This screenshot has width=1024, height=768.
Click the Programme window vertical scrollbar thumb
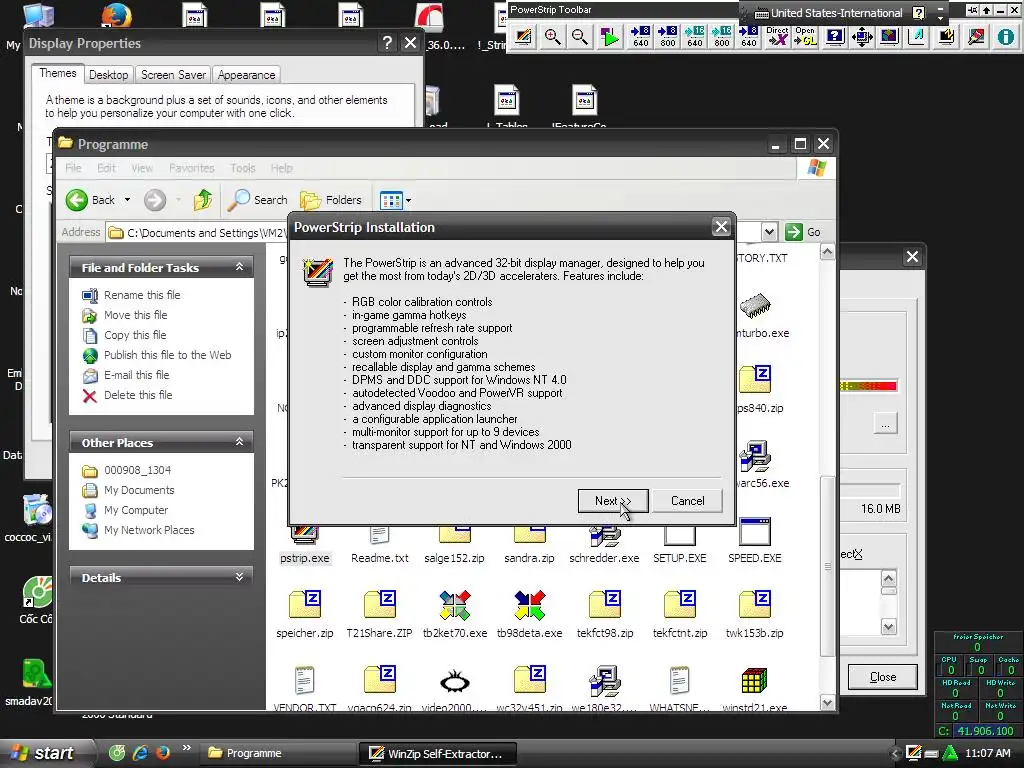pos(827,566)
